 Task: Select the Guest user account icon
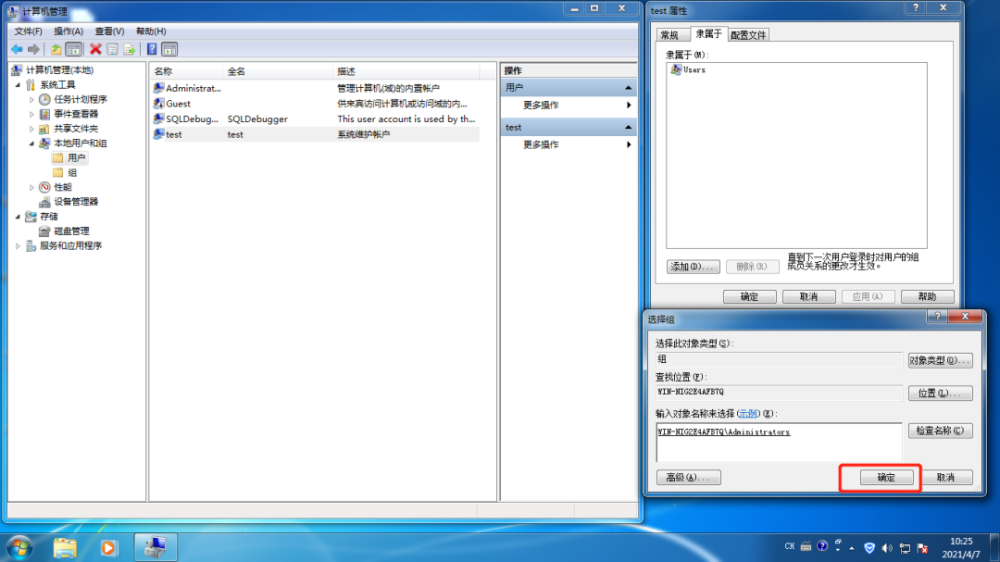[159, 103]
